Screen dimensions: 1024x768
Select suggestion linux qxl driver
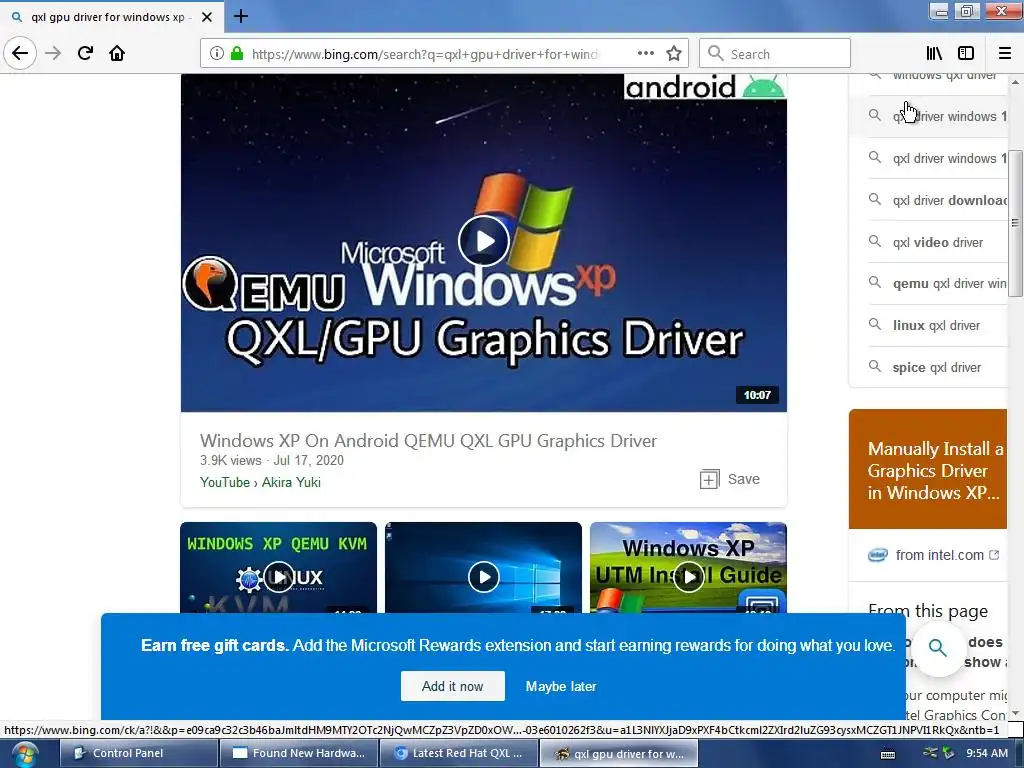tap(936, 325)
